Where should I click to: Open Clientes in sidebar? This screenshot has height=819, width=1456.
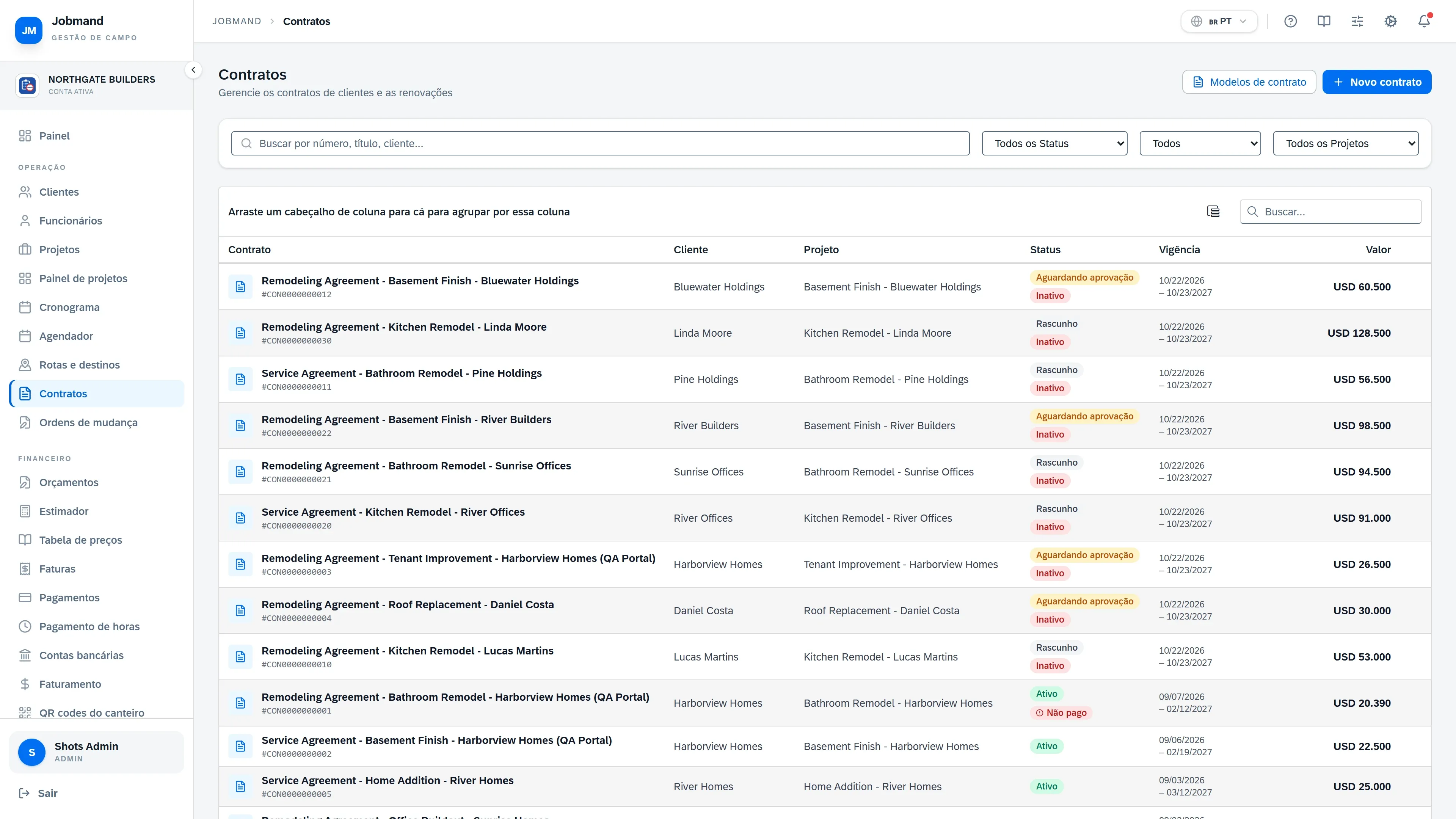click(x=97, y=192)
